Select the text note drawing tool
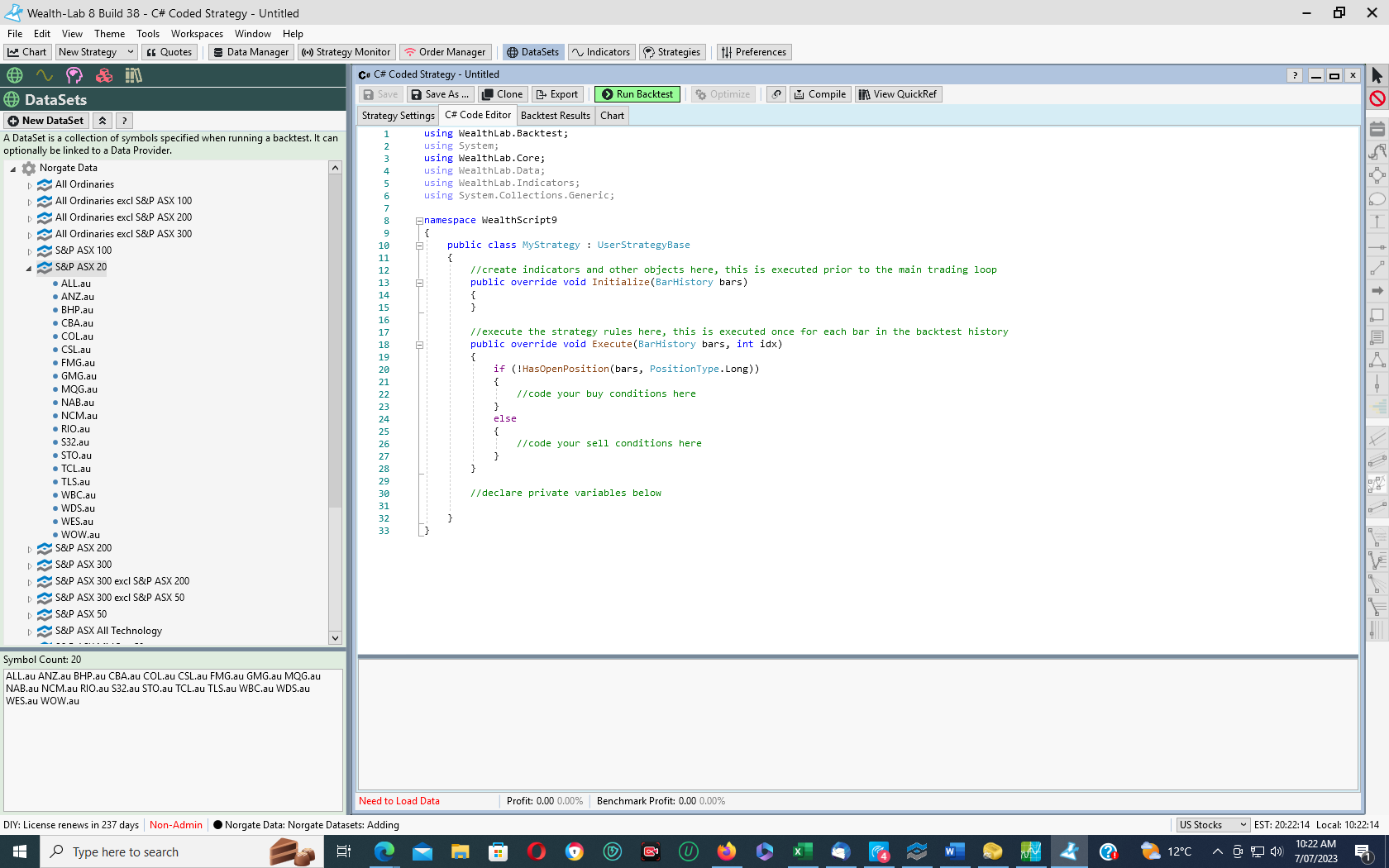 [1377, 337]
